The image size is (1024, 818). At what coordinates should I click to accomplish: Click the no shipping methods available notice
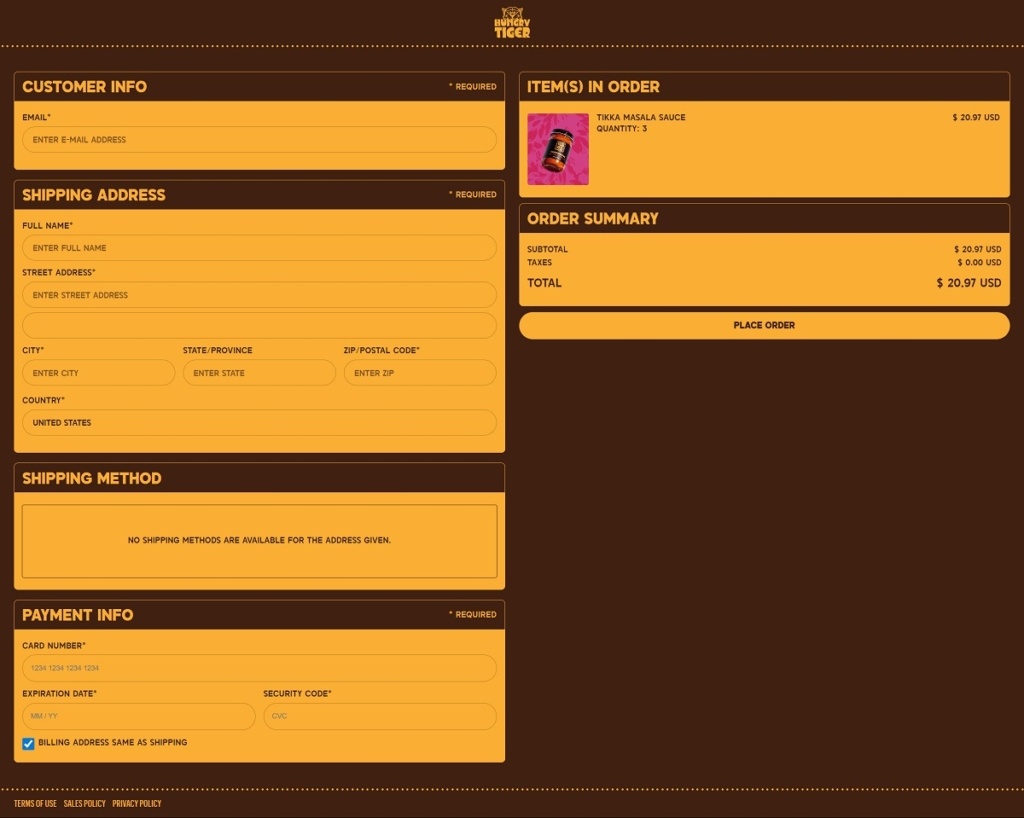point(259,541)
